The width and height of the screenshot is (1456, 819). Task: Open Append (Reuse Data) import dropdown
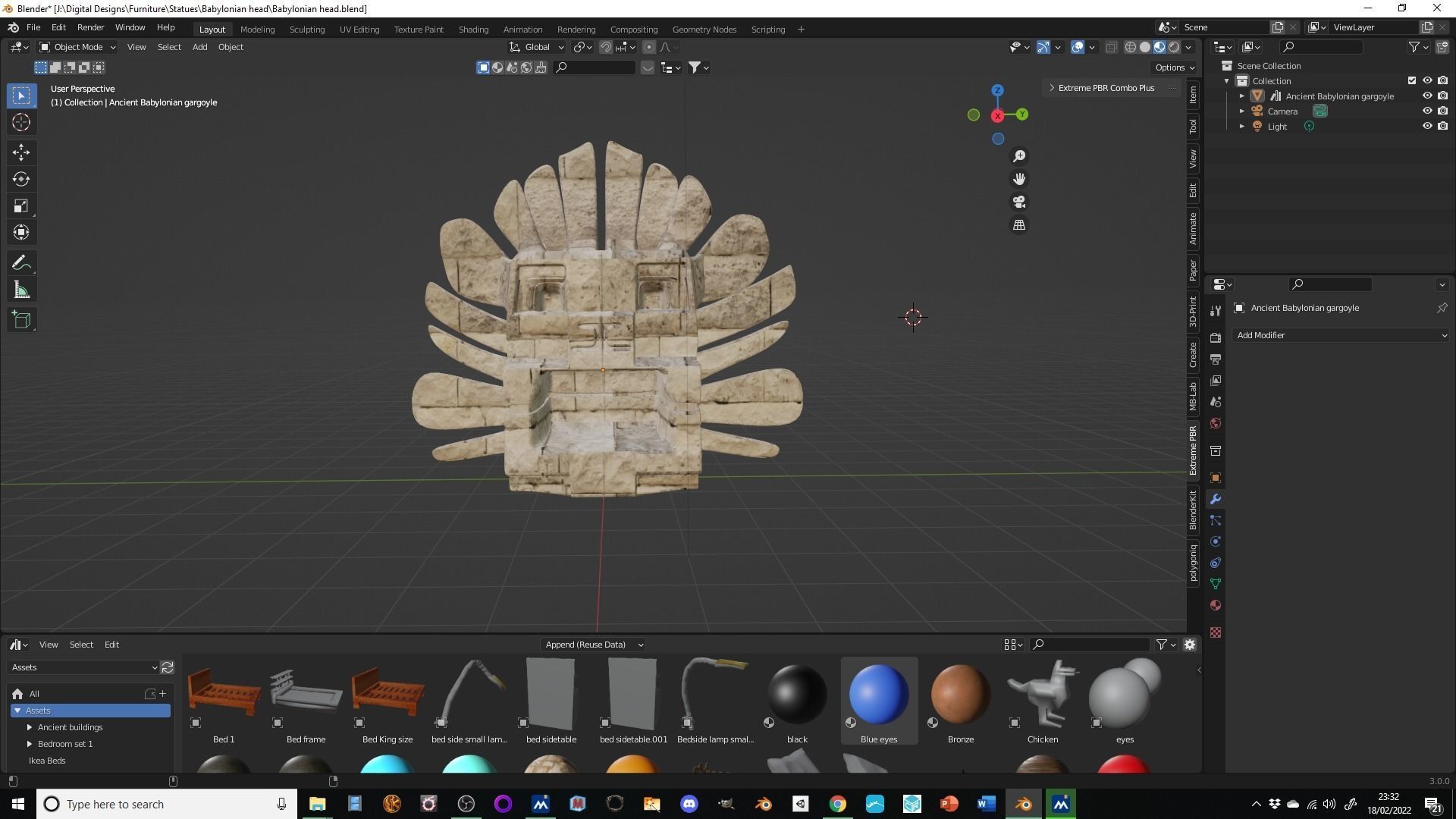[594, 645]
